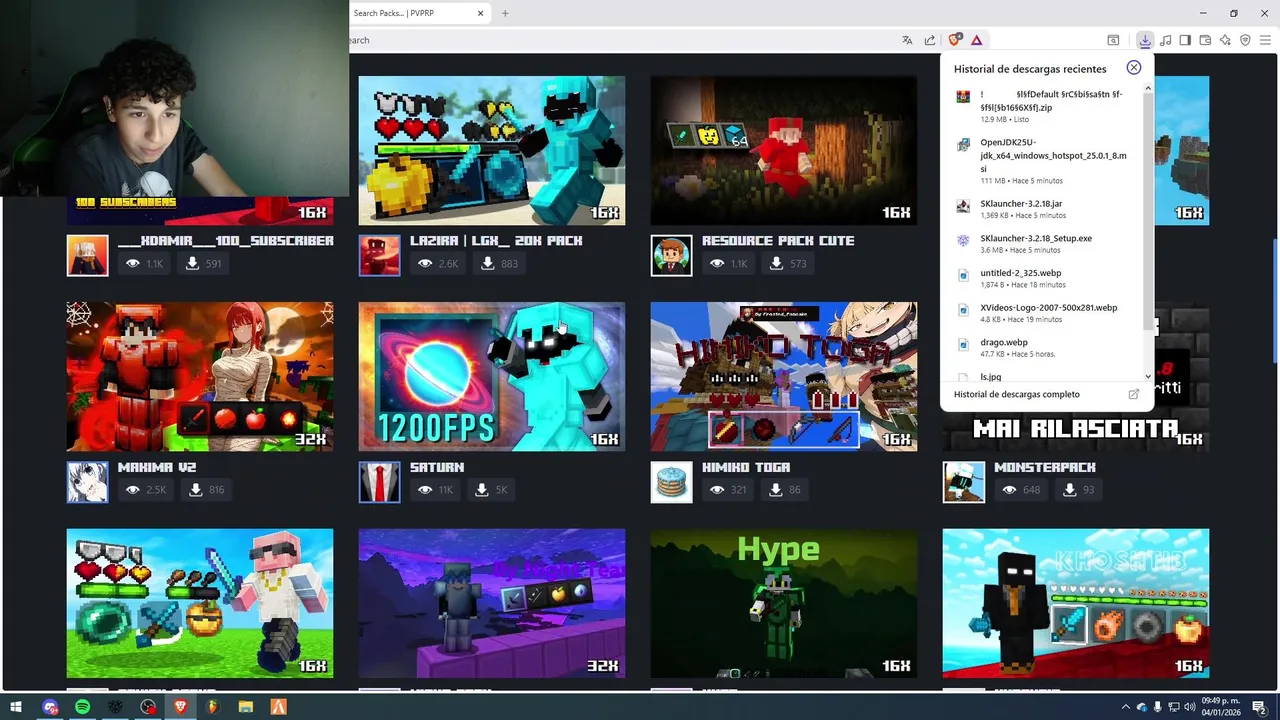
Task: Open the media playlist music-note icon
Action: 1165,40
